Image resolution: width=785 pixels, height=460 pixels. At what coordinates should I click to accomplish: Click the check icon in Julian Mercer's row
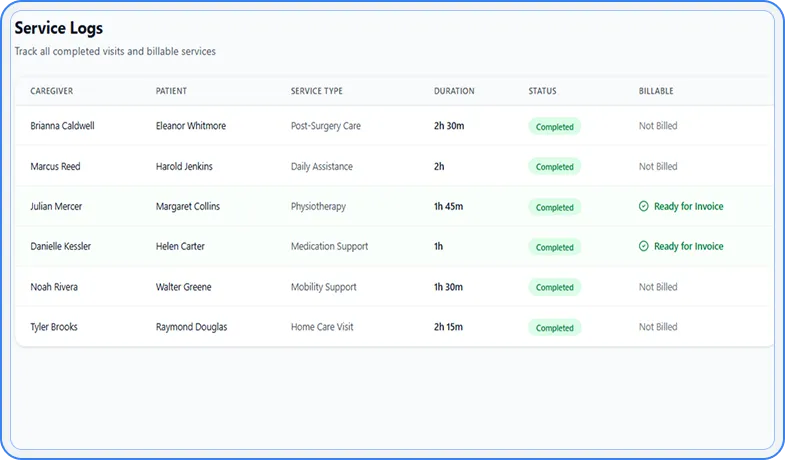coord(644,207)
